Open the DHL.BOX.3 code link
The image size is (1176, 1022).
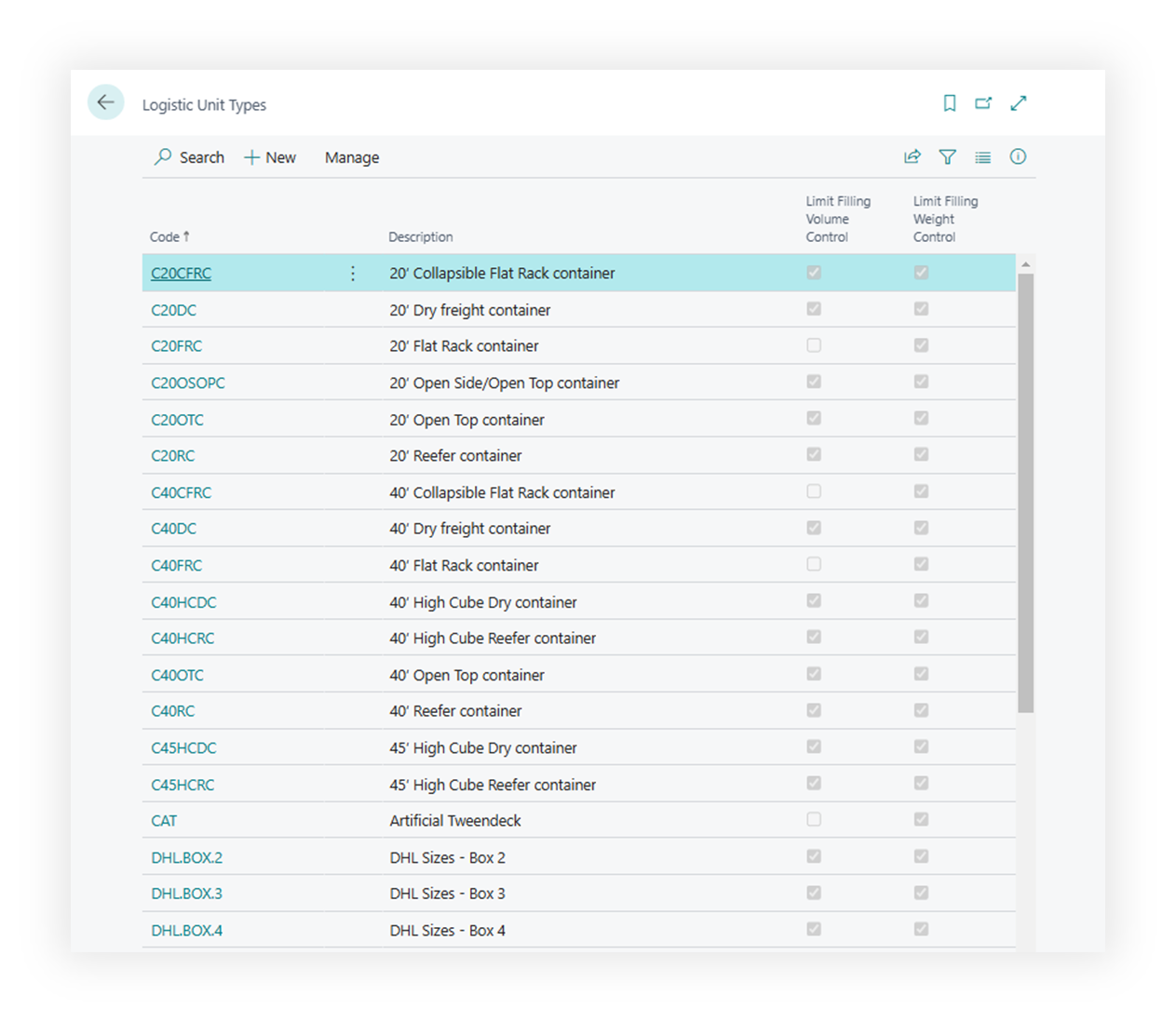coord(186,894)
